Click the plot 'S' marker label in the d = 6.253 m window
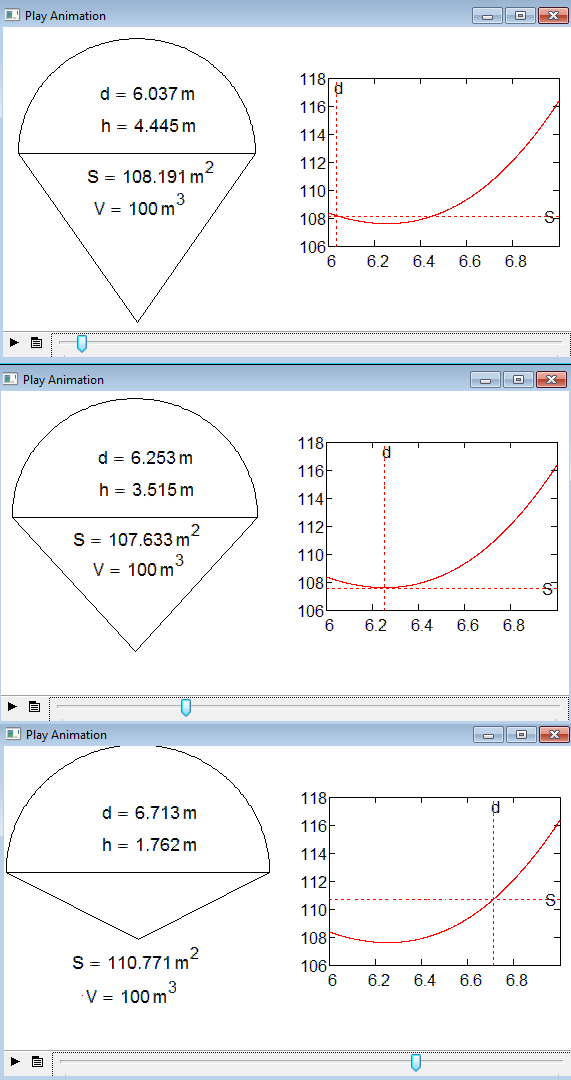571x1080 pixels. (547, 589)
